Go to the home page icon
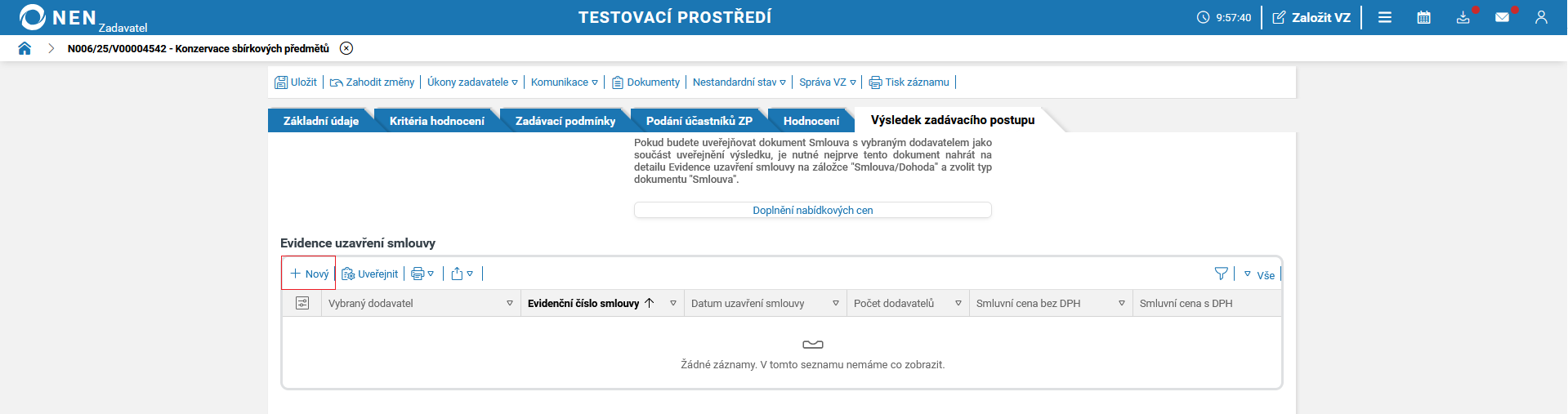Screen dimensions: 1568x414 (25, 48)
